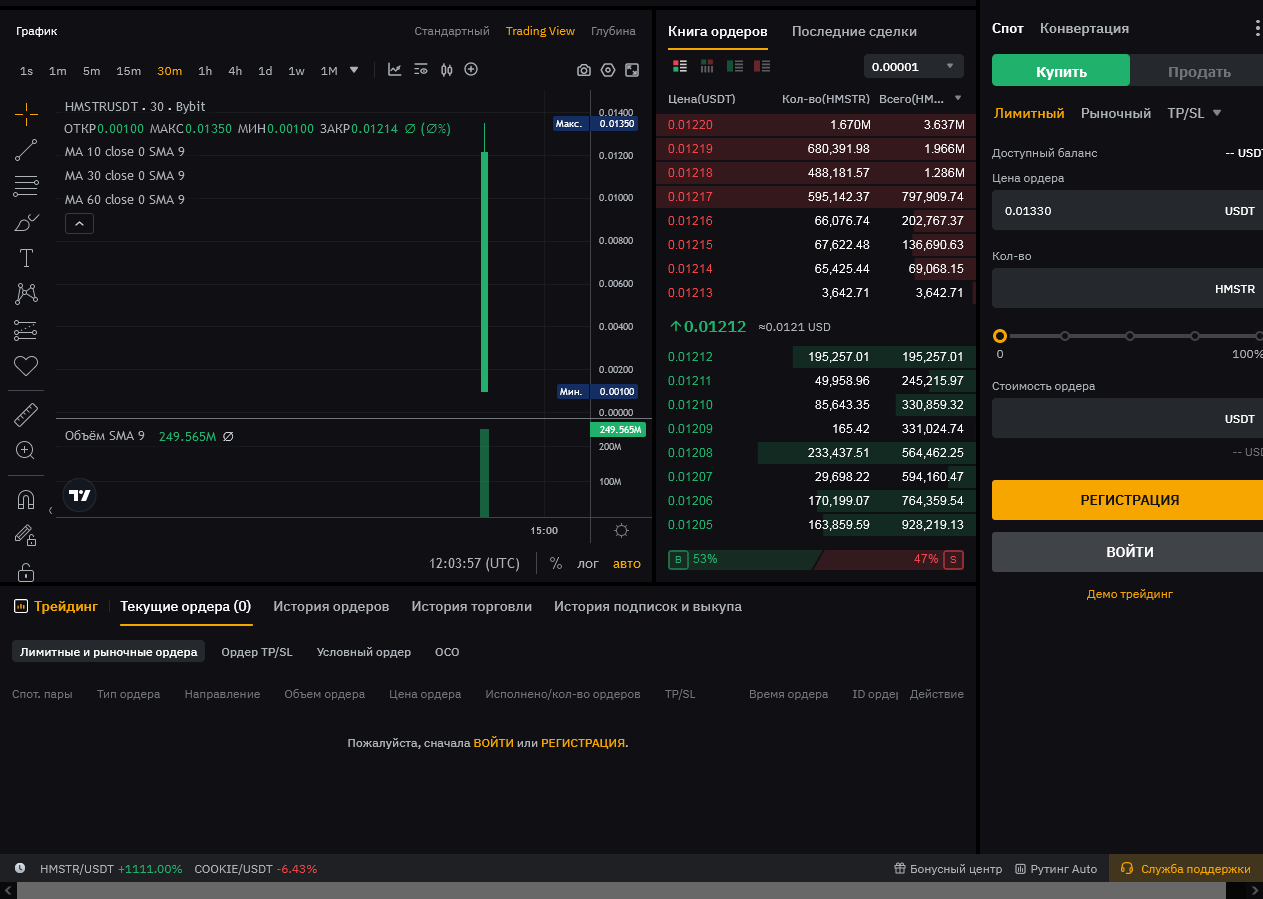Switch order book to depth bars view
This screenshot has width=1263, height=899.
coord(707,66)
